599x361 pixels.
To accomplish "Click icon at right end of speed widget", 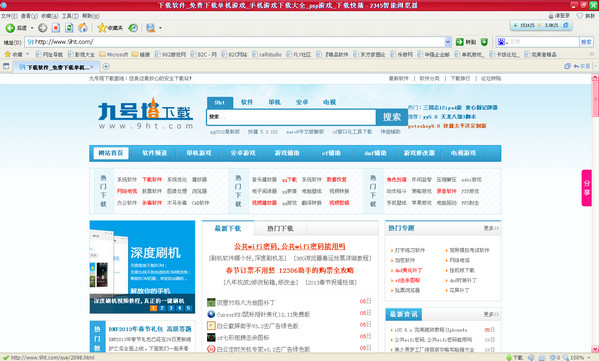I will (566, 25).
